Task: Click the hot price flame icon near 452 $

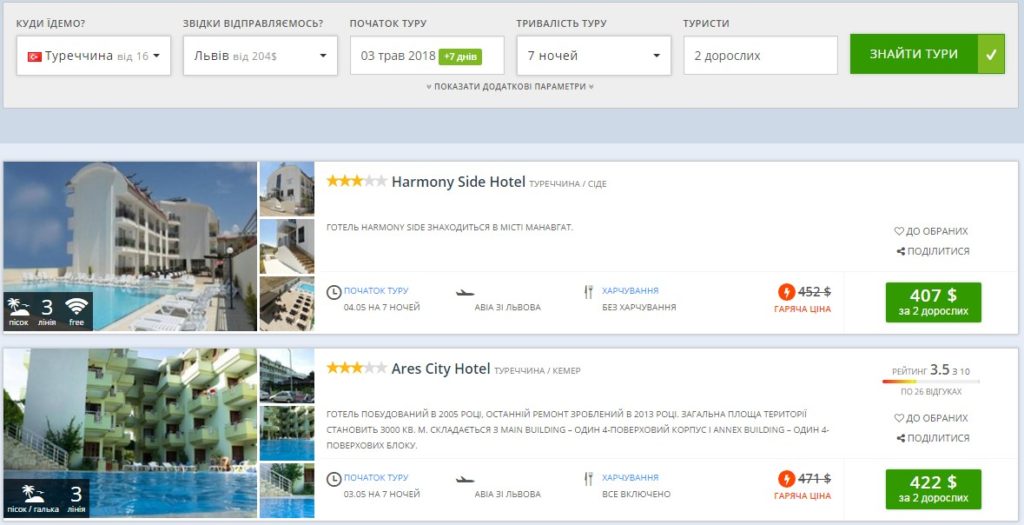Action: pyautogui.click(x=786, y=292)
